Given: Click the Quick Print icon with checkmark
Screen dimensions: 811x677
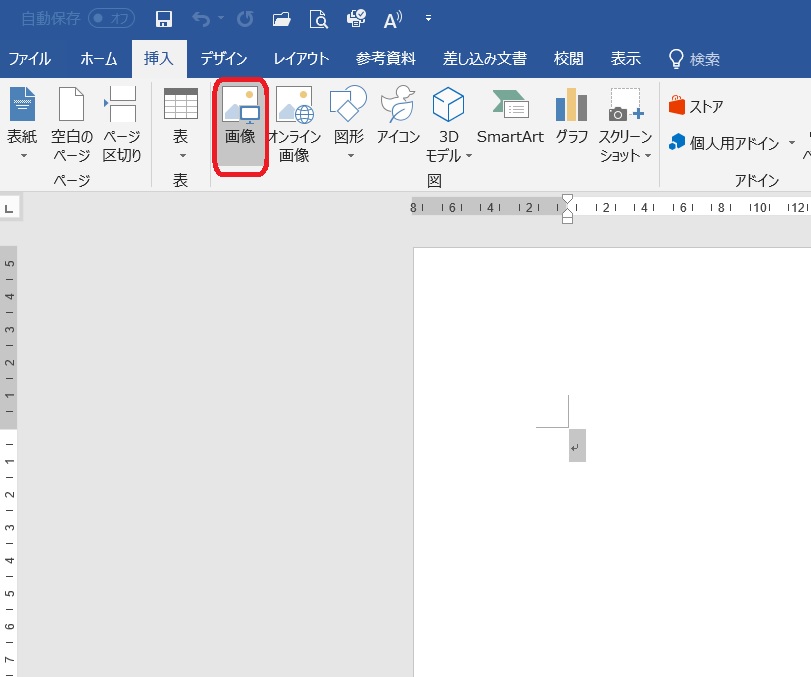Looking at the screenshot, I should click(x=356, y=19).
